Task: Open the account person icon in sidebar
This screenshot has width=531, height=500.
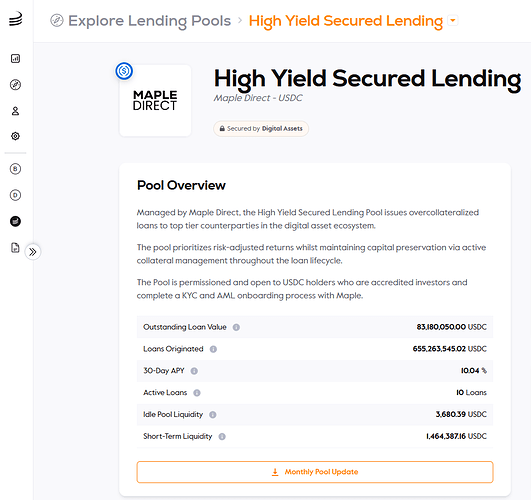Action: point(15,111)
